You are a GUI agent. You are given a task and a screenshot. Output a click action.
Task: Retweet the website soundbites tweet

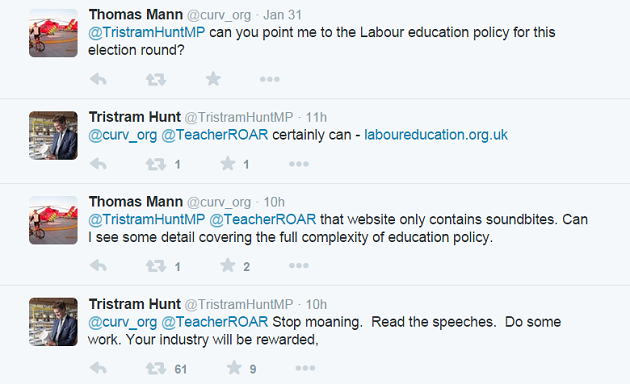coord(156,266)
